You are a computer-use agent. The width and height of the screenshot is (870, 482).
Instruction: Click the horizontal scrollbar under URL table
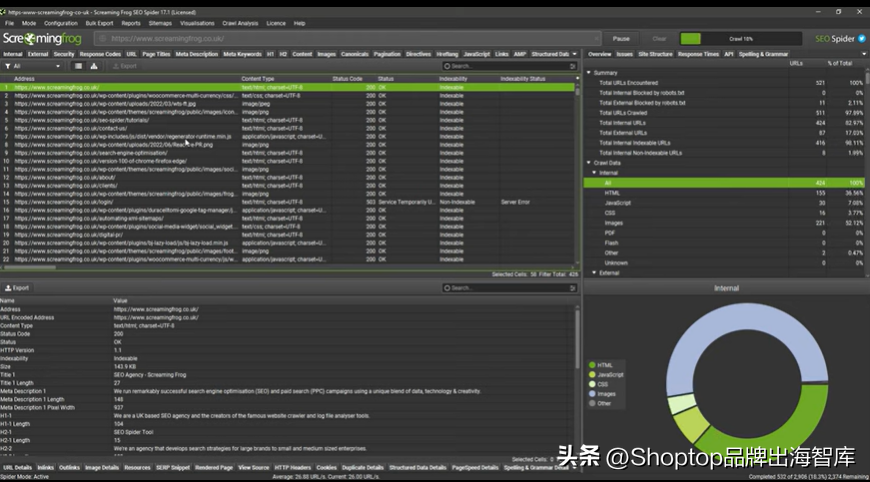point(28,267)
